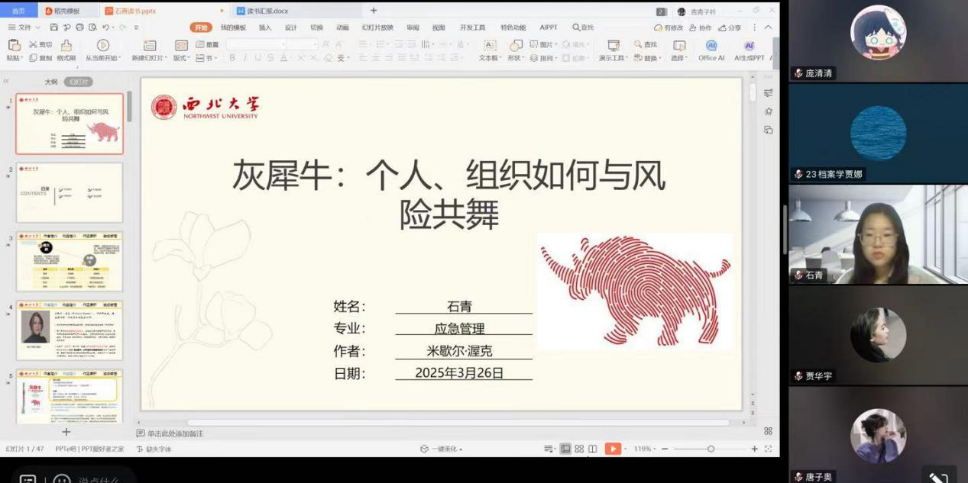Toggle normal view button in status bar
968x483 pixels.
[x=565, y=449]
